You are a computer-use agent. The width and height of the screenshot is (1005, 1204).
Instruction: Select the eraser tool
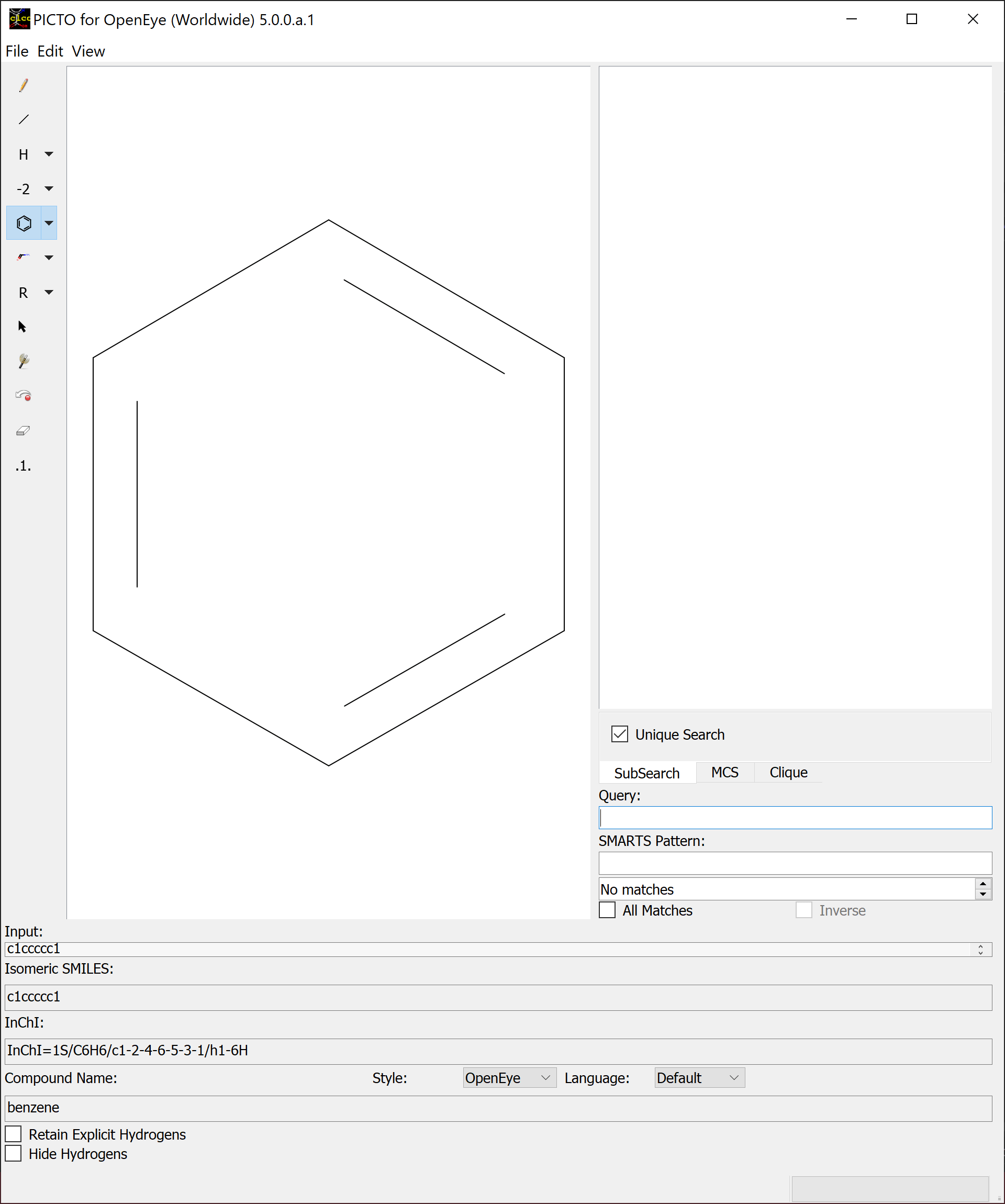coord(24,431)
